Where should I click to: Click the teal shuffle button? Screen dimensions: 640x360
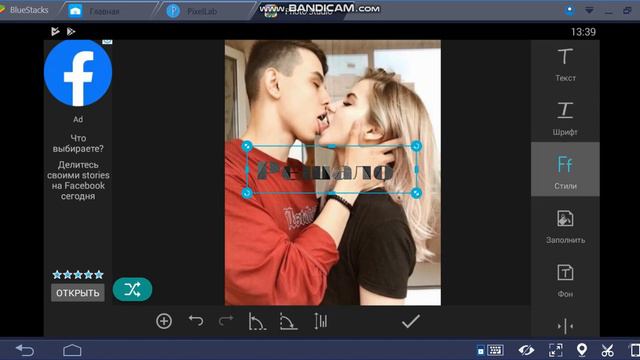132,289
